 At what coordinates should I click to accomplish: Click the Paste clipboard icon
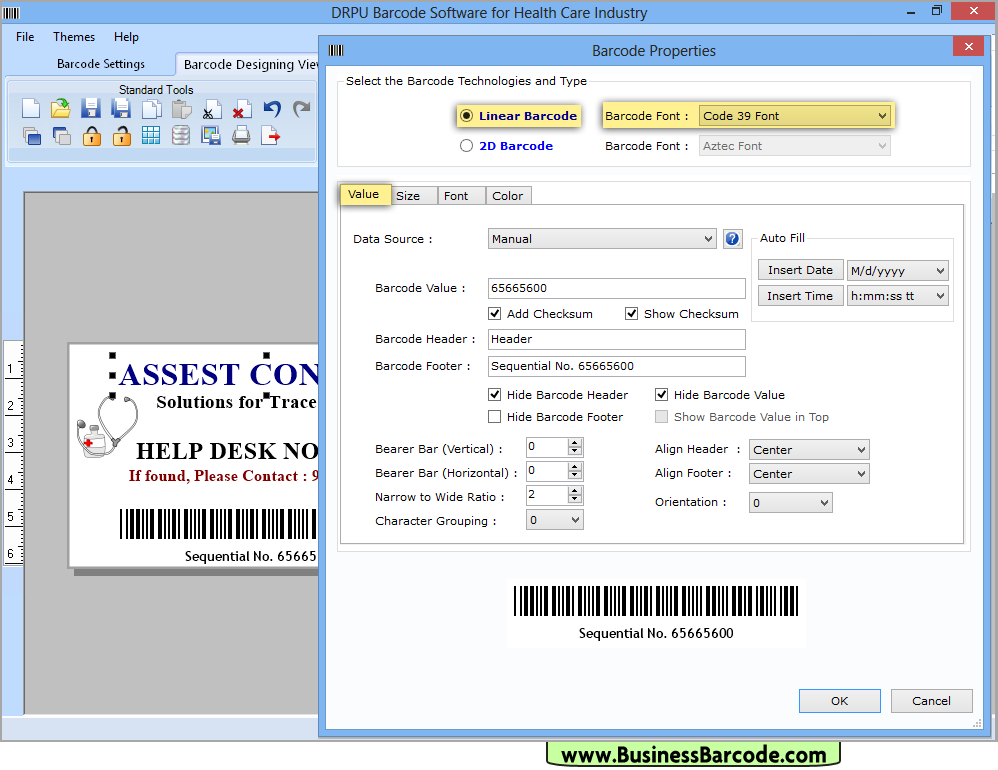(181, 109)
